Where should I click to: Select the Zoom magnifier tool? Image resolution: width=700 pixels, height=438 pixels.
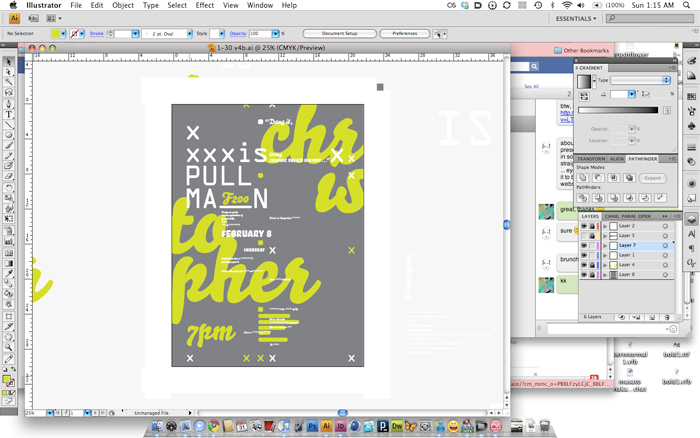coord(8,347)
